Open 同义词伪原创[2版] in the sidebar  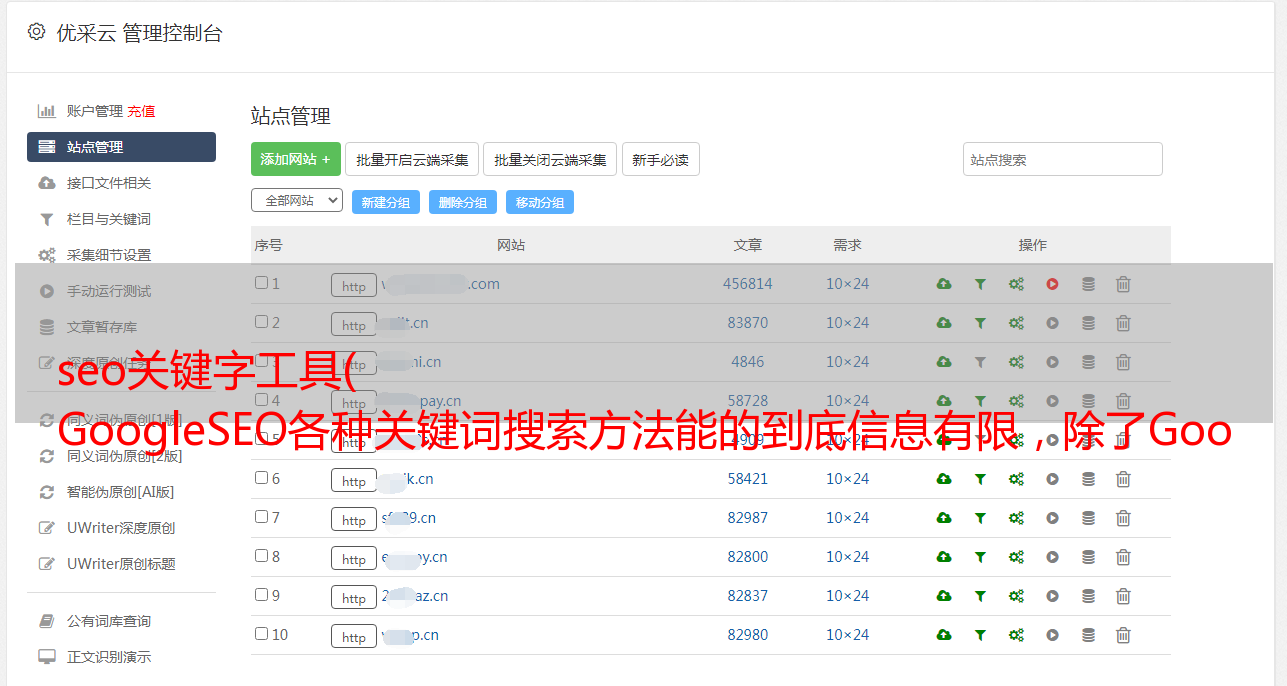[124, 456]
